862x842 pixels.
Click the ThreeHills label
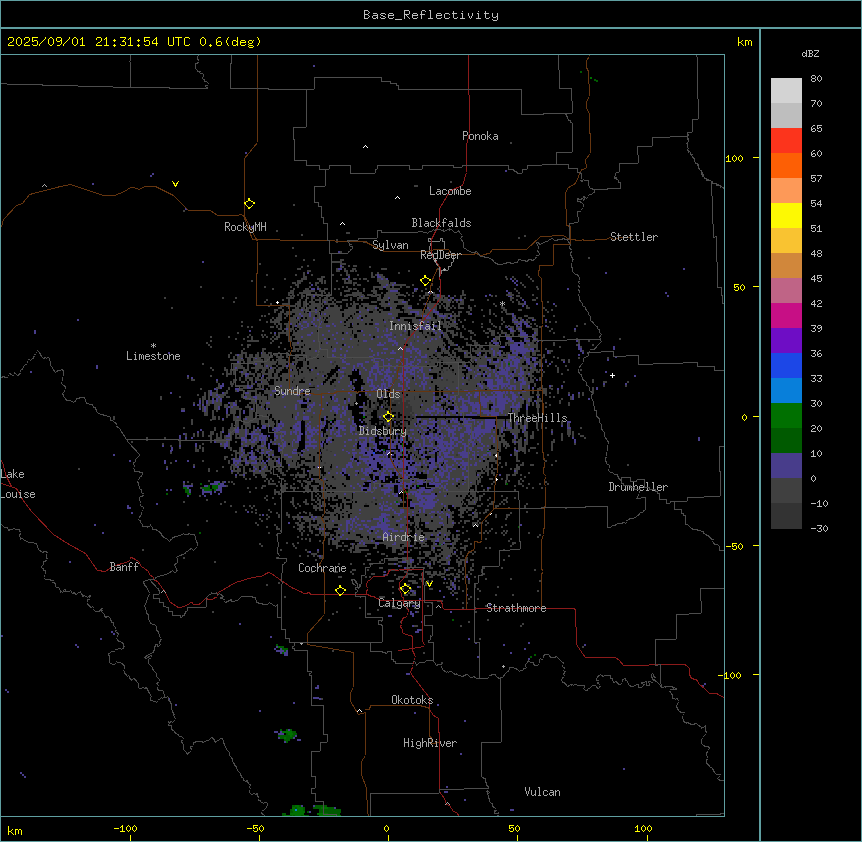tap(537, 418)
